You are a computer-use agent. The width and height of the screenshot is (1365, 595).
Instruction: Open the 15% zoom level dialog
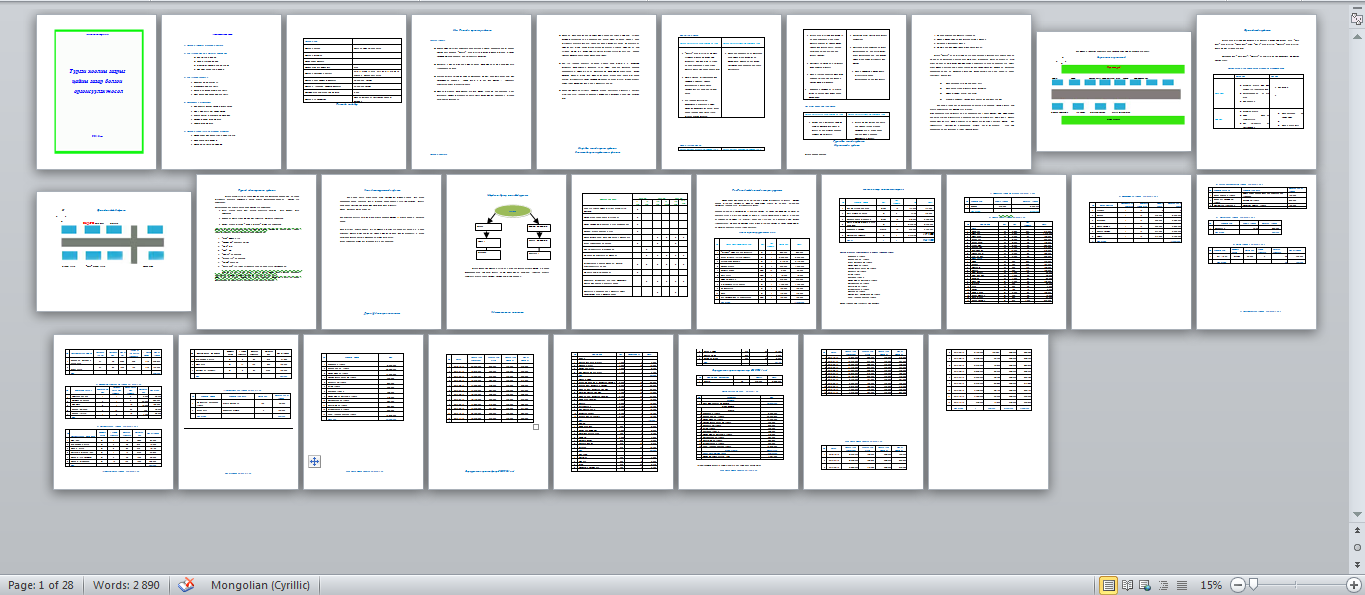(1210, 585)
